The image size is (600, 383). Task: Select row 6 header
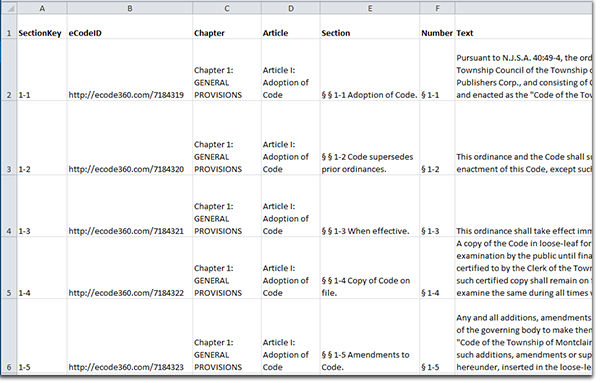click(x=9, y=336)
